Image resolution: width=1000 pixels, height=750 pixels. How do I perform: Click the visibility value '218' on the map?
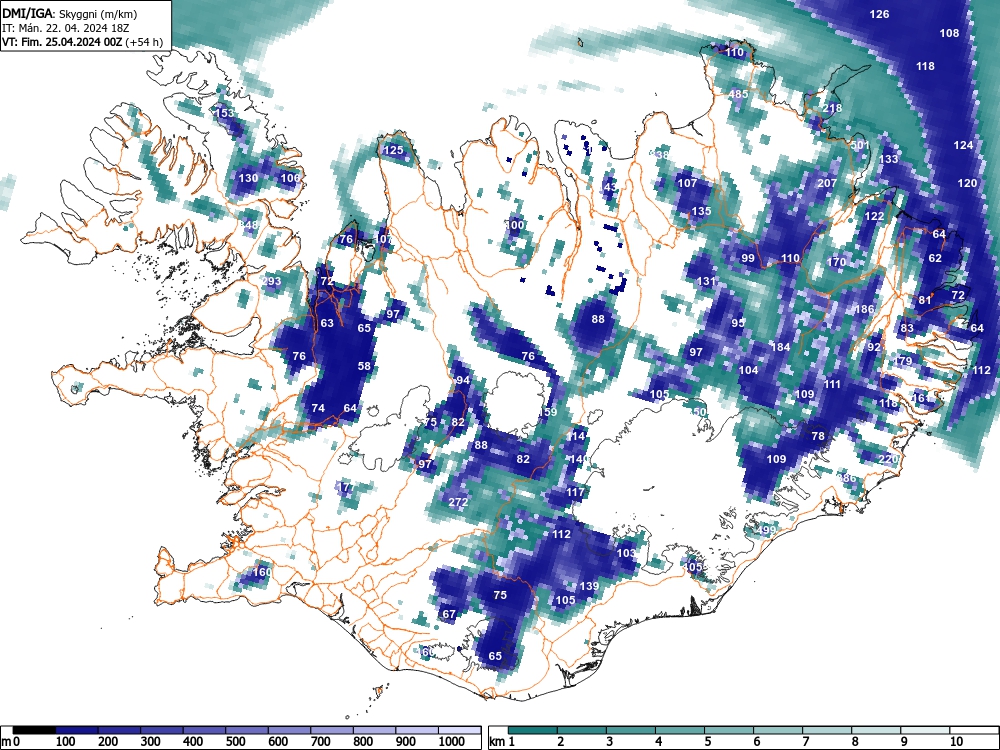[x=832, y=108]
